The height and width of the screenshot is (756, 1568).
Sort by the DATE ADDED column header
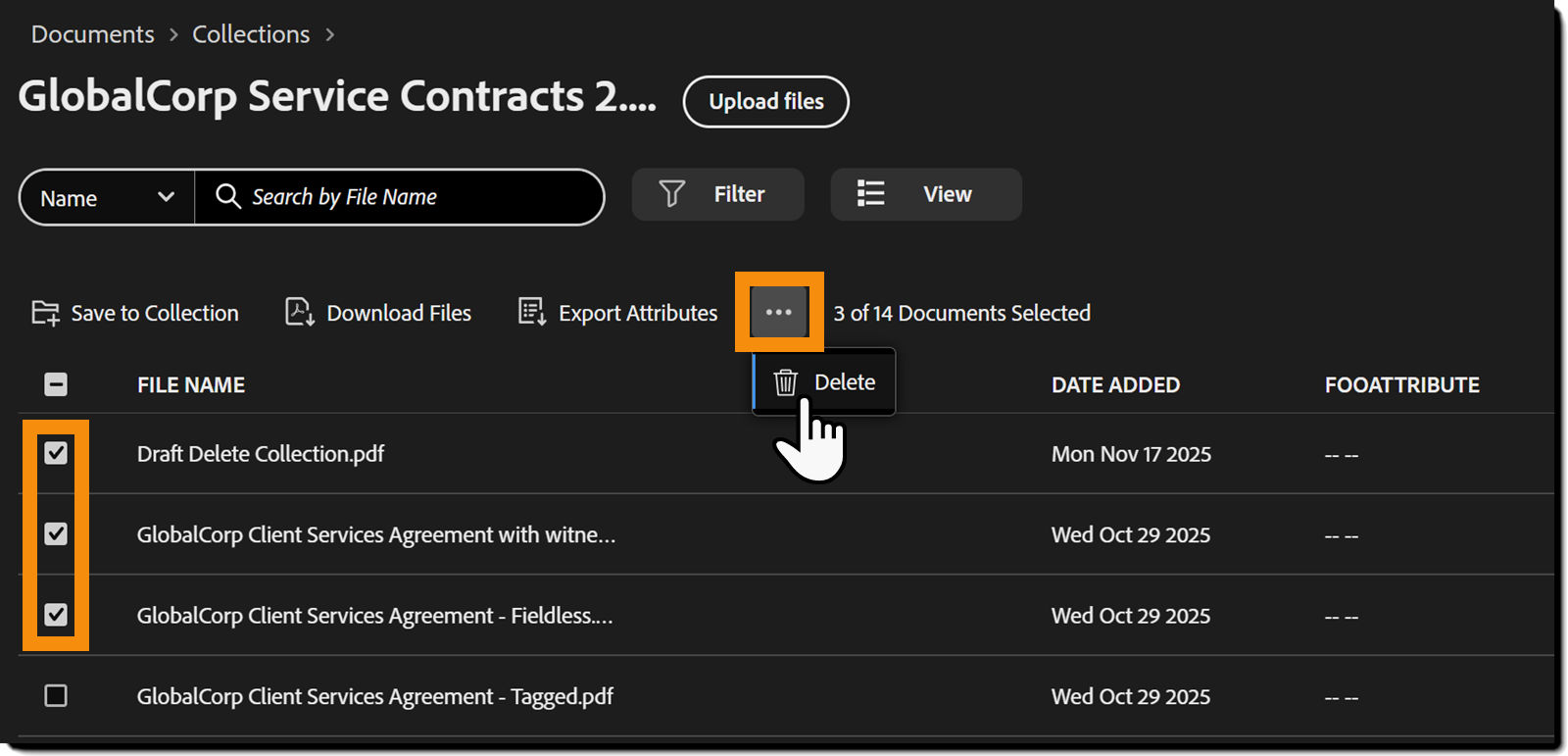(1115, 384)
